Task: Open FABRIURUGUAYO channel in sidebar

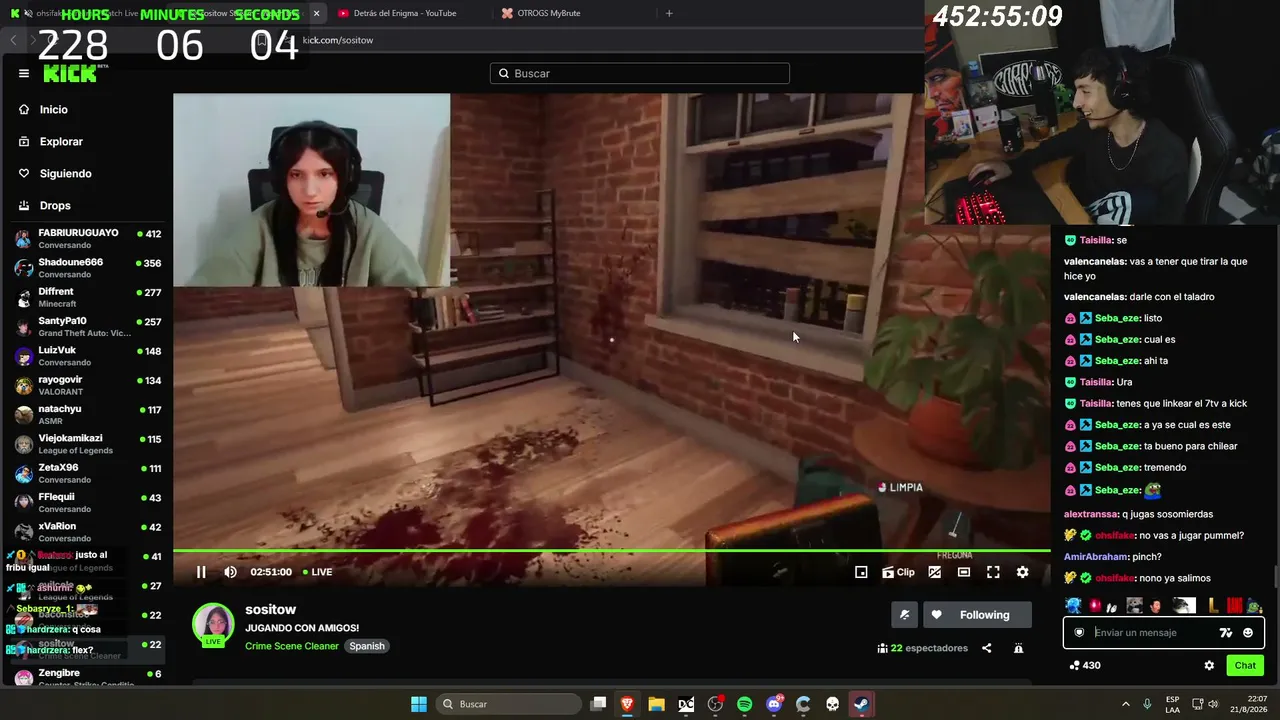Action: coord(87,239)
